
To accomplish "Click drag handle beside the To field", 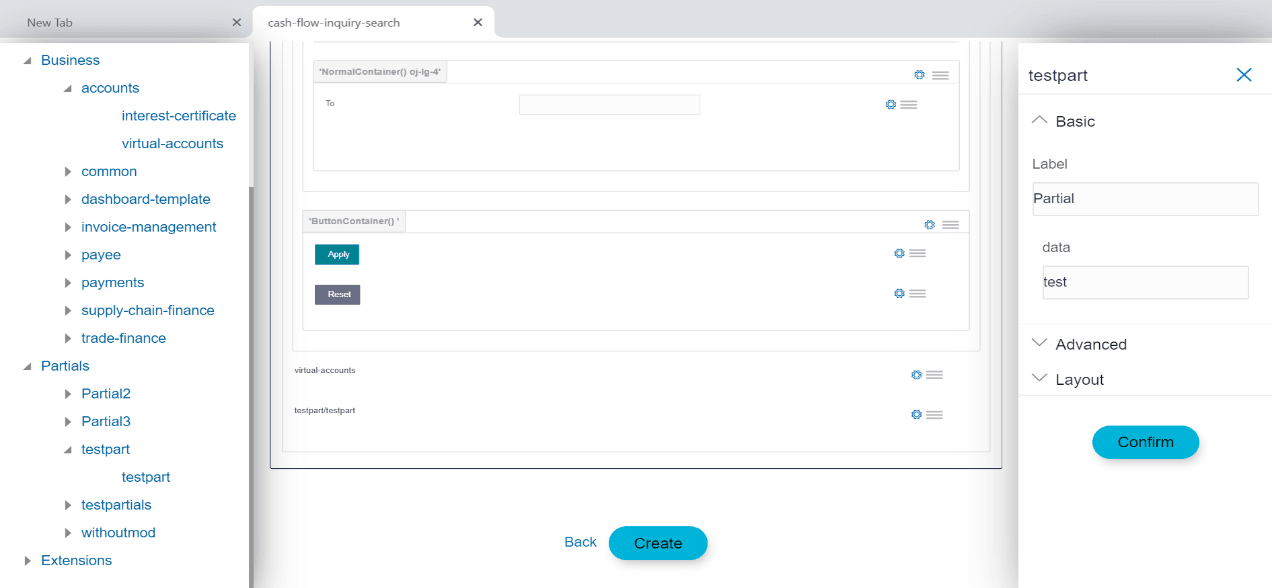I will click(909, 104).
